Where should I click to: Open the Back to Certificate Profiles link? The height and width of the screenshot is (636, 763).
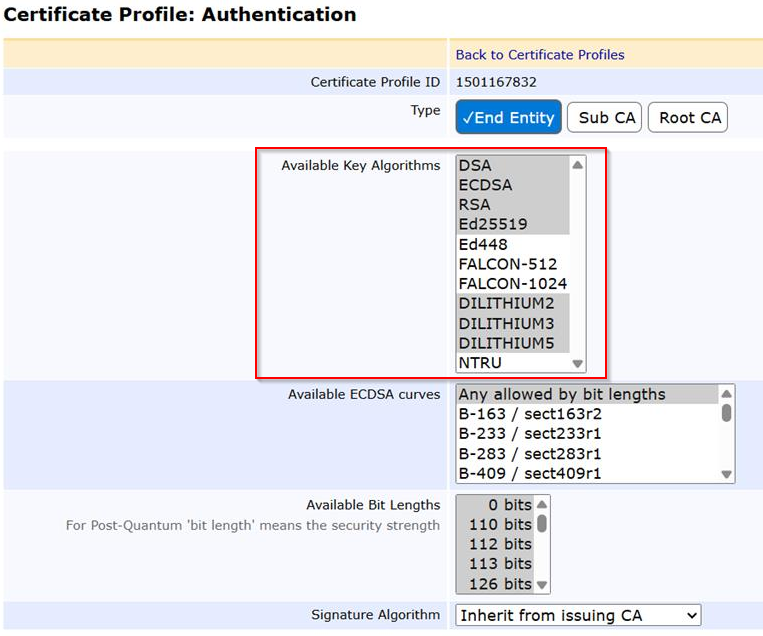540,55
